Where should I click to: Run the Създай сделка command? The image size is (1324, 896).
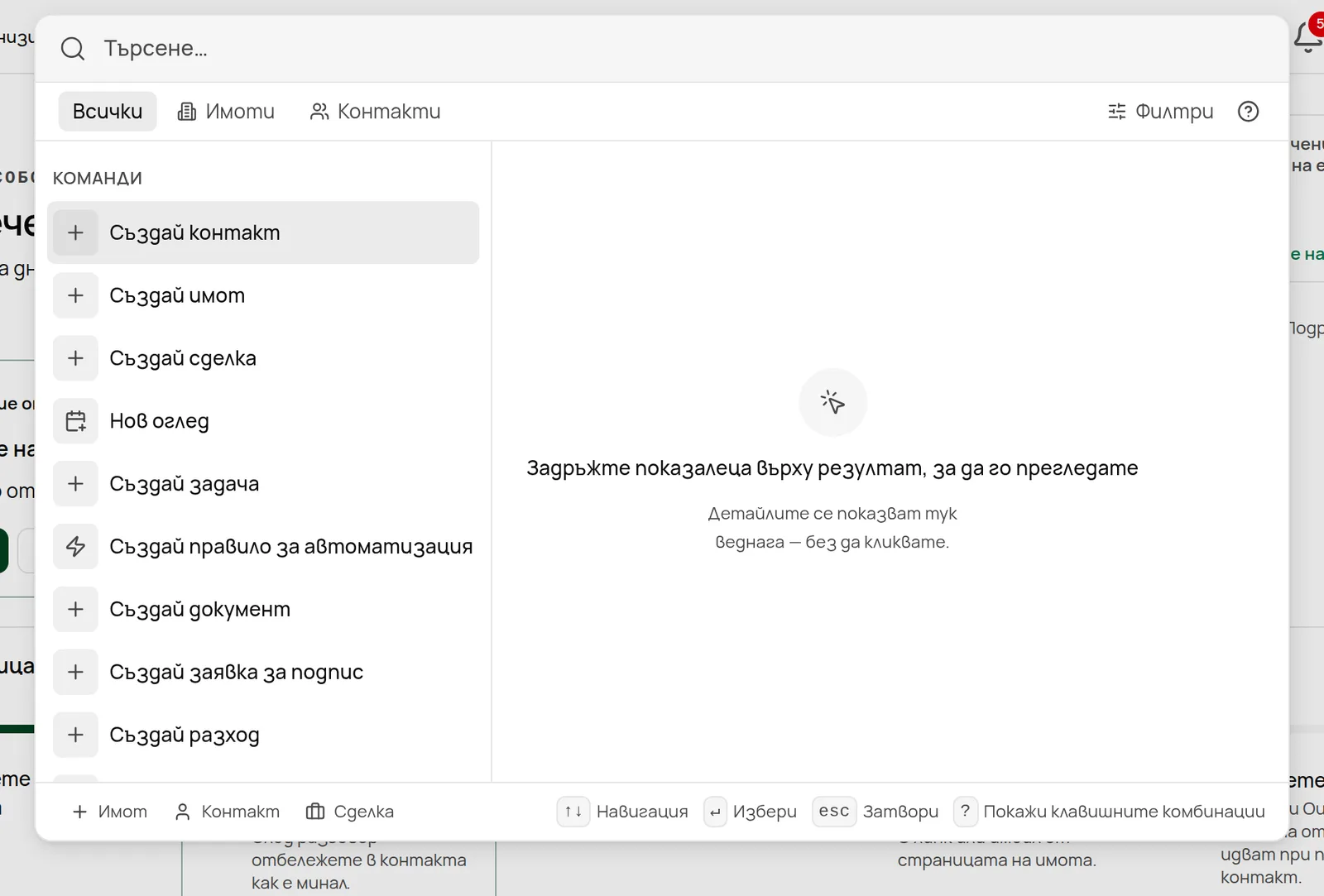(263, 358)
